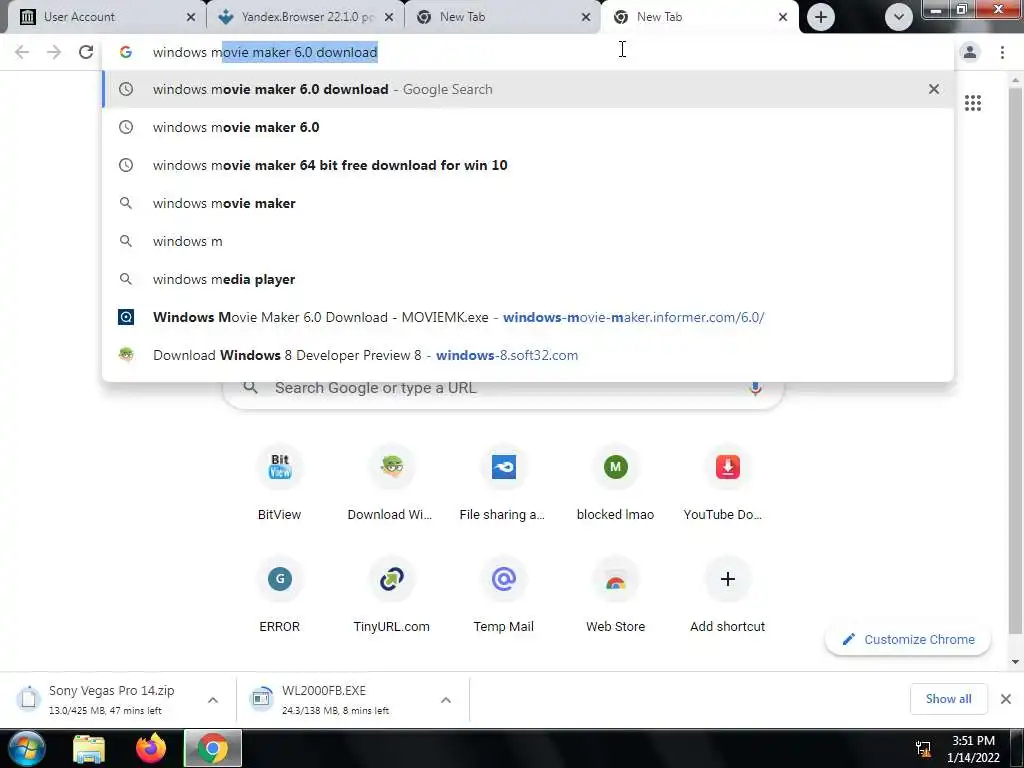Open the Download Wi... shortcut
The height and width of the screenshot is (768, 1024).
[391, 483]
